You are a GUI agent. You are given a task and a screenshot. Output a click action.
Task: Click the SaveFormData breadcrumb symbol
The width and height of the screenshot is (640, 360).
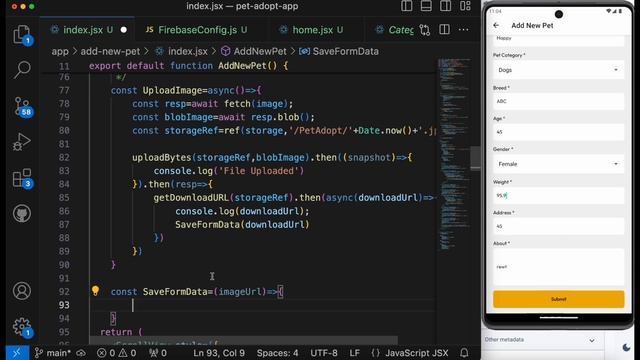coord(339,51)
